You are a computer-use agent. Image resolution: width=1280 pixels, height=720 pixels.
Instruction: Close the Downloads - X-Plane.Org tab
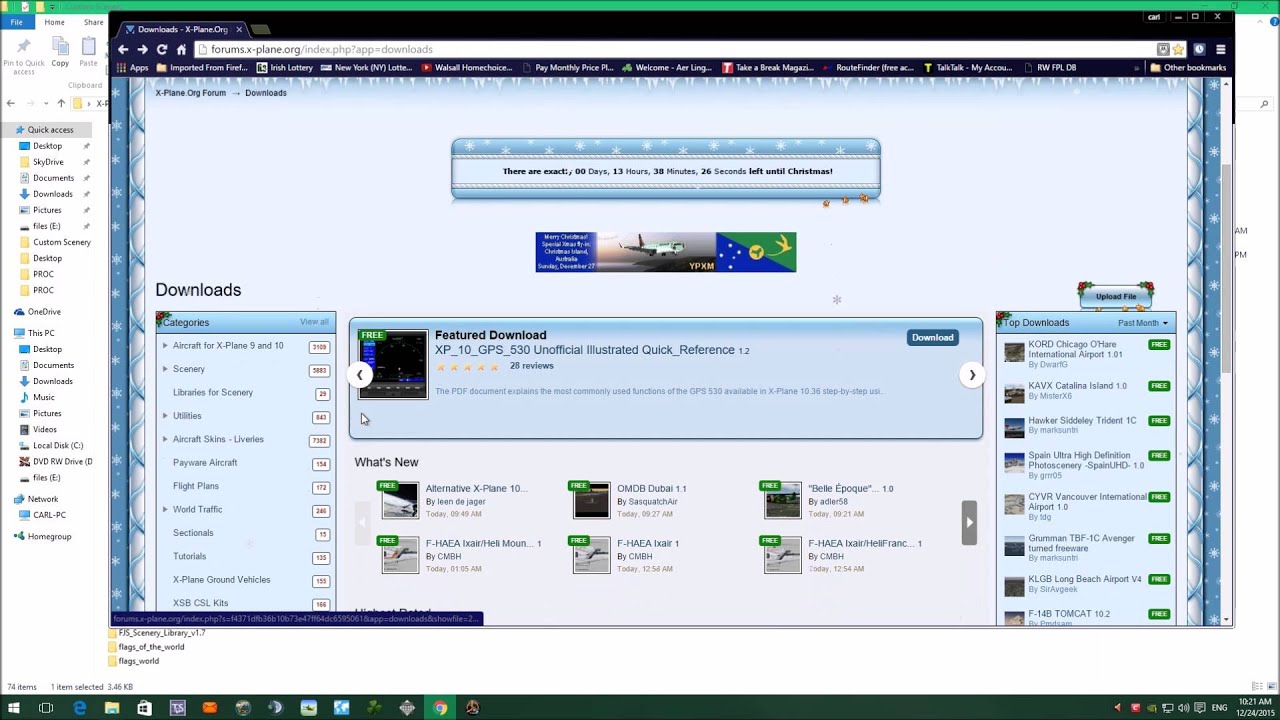click(239, 29)
